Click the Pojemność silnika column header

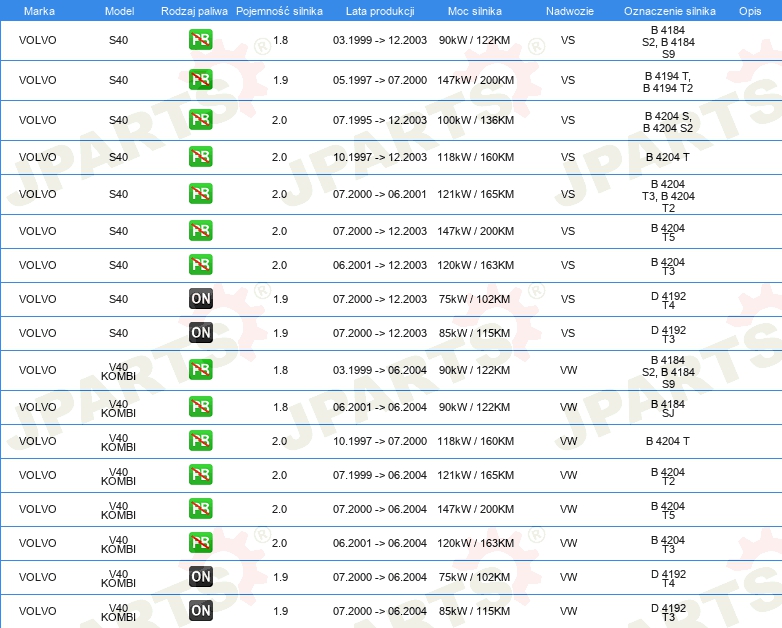click(279, 11)
